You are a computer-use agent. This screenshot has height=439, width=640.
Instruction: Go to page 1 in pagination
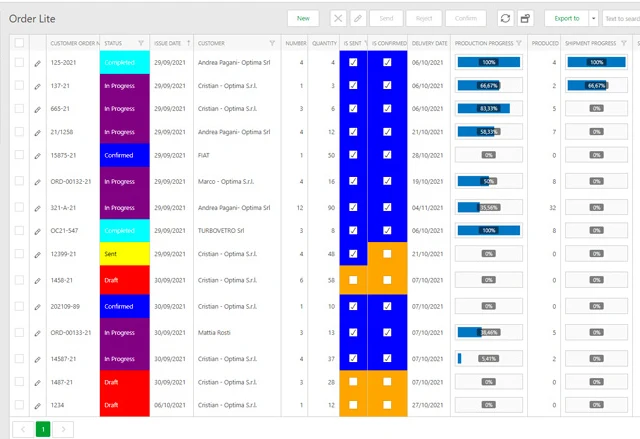(43, 429)
